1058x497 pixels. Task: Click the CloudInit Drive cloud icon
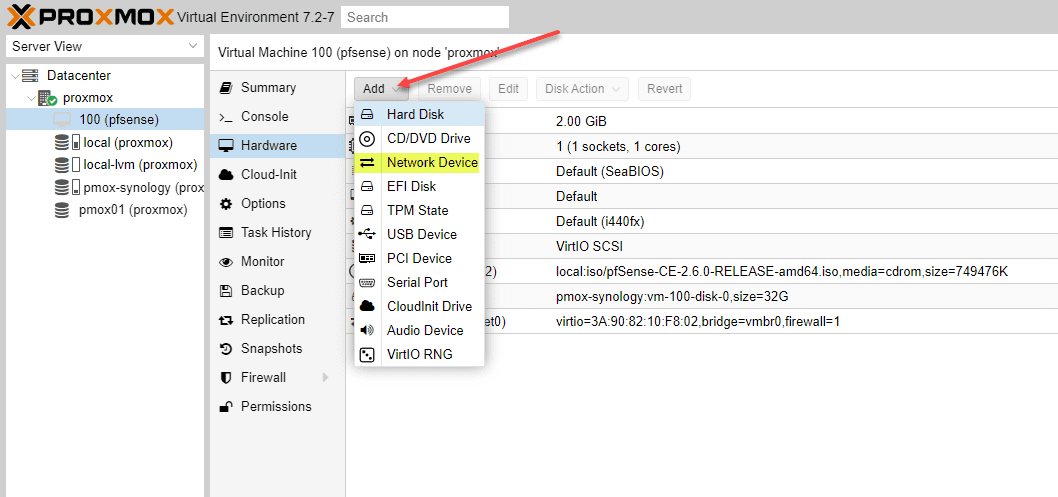tap(368, 306)
